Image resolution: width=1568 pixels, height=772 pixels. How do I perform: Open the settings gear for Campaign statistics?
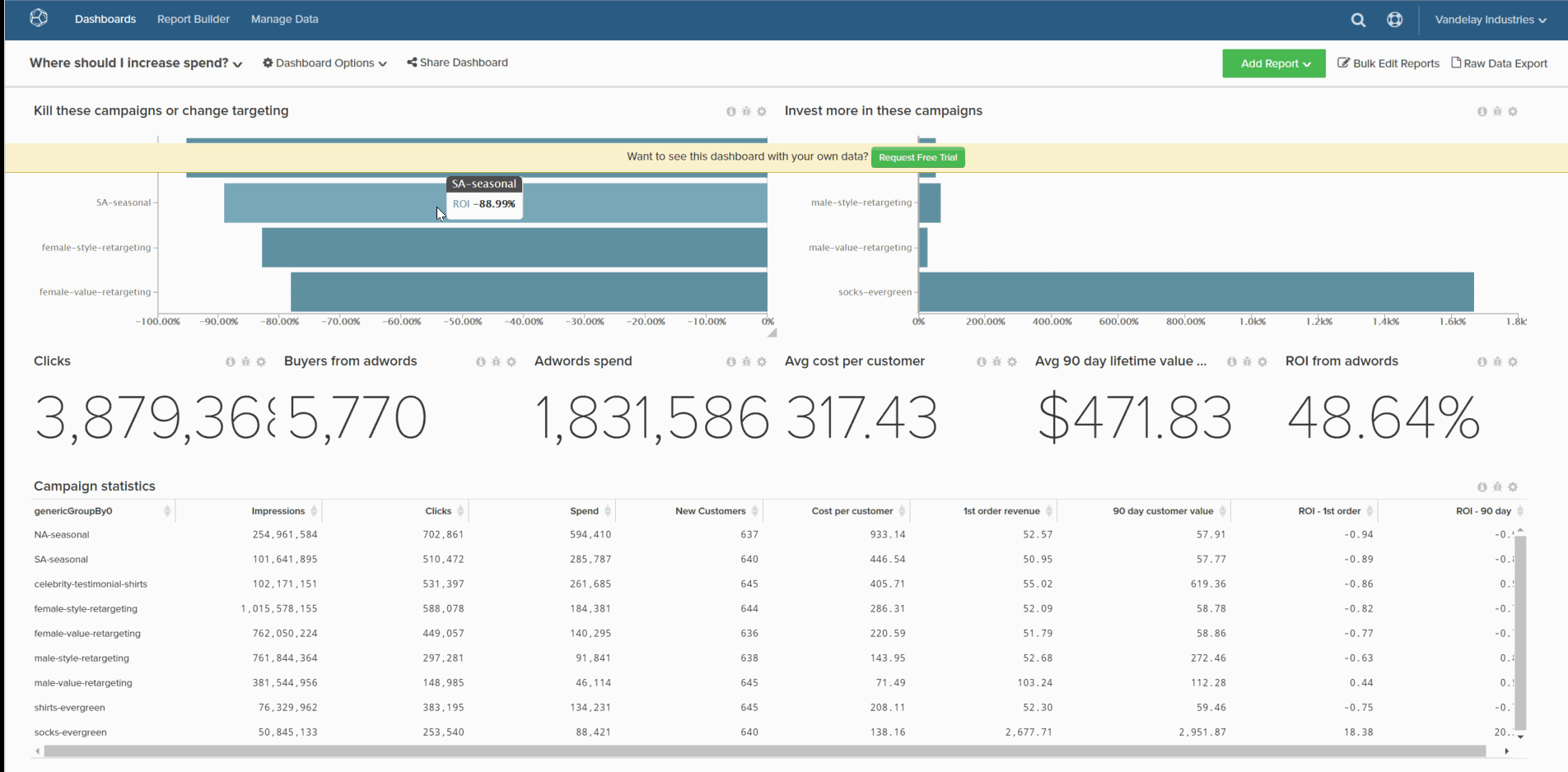[1514, 487]
